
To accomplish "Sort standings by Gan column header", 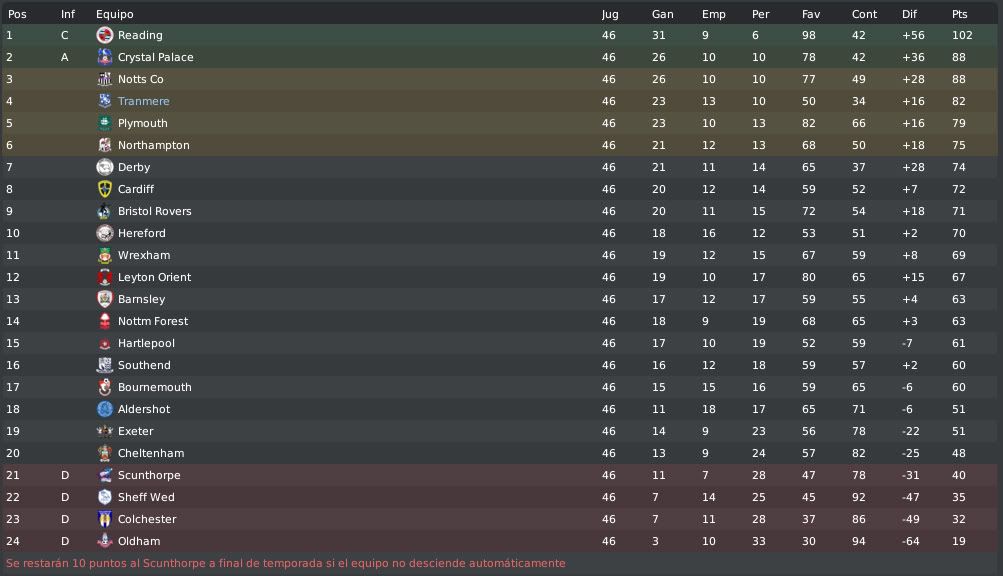I will point(662,14).
